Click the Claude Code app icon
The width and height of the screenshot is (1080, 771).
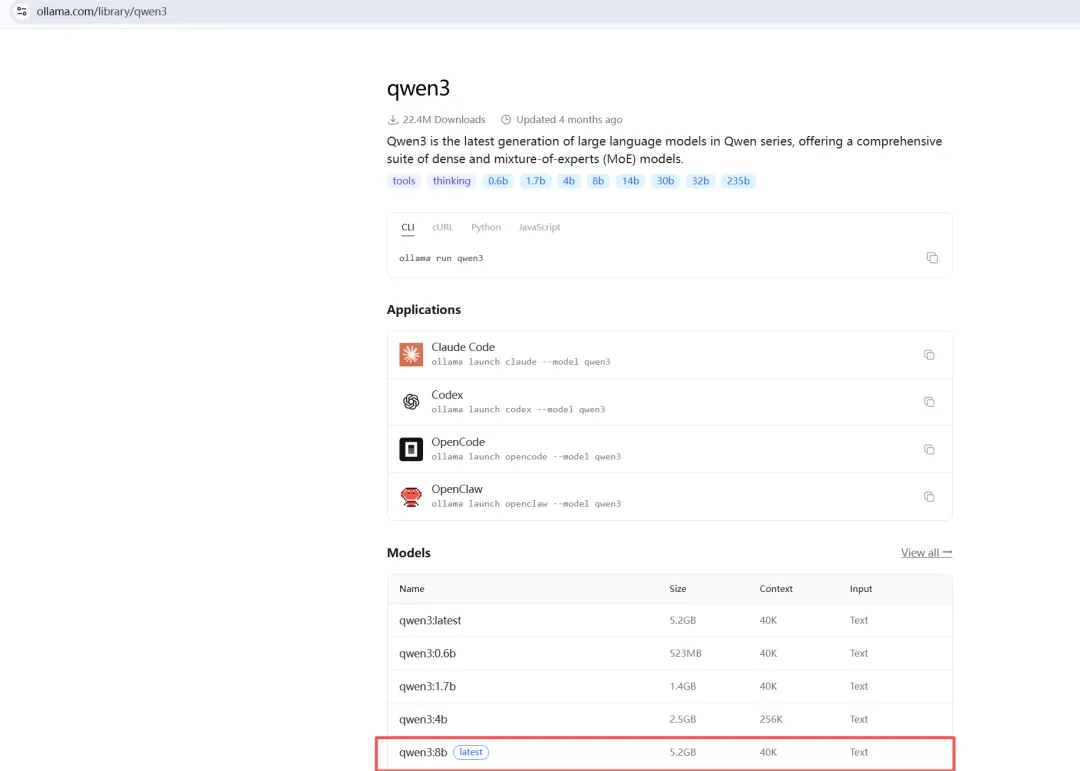pyautogui.click(x=411, y=354)
